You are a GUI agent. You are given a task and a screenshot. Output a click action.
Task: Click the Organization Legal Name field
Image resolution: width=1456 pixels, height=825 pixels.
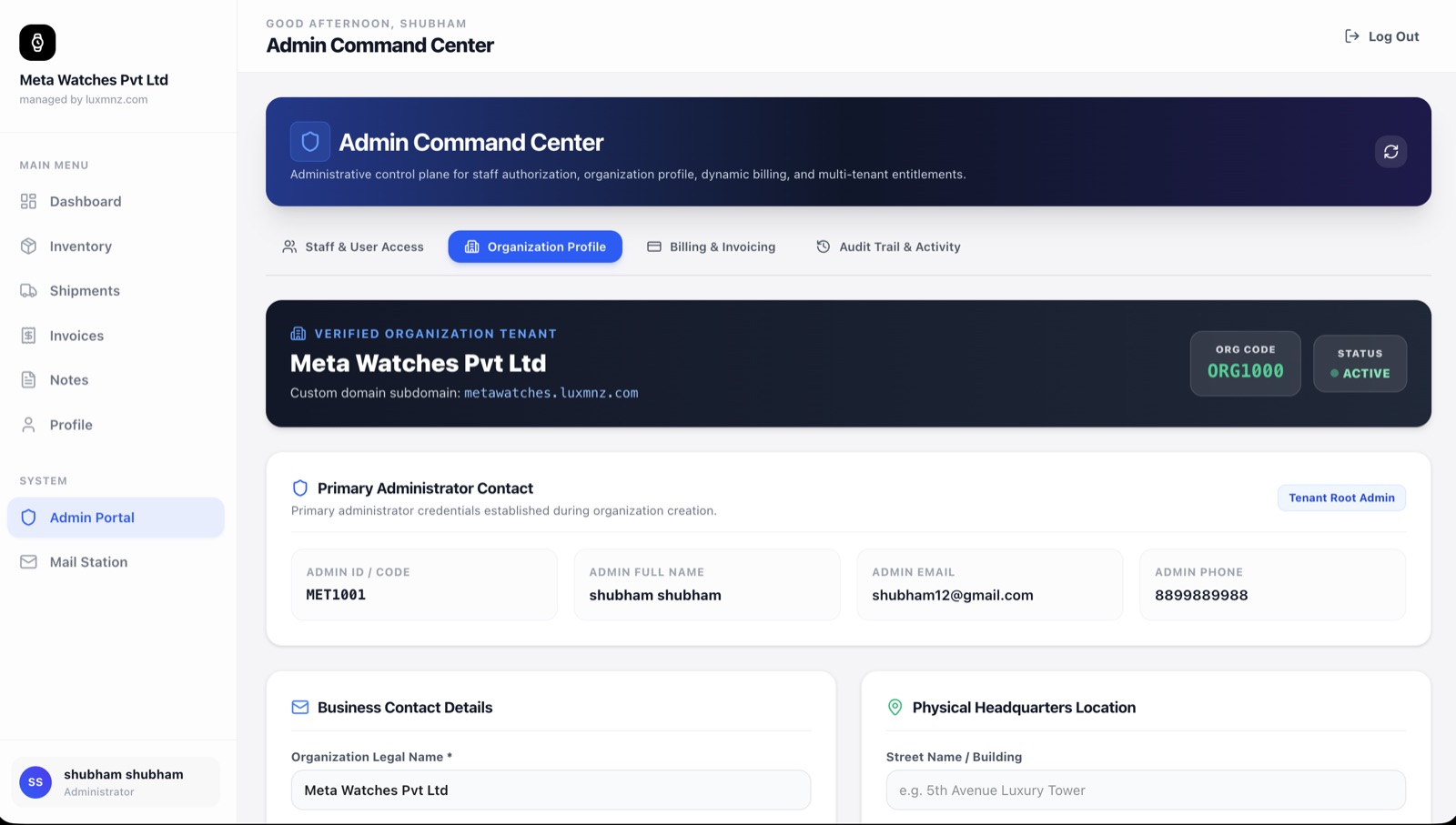click(x=551, y=790)
